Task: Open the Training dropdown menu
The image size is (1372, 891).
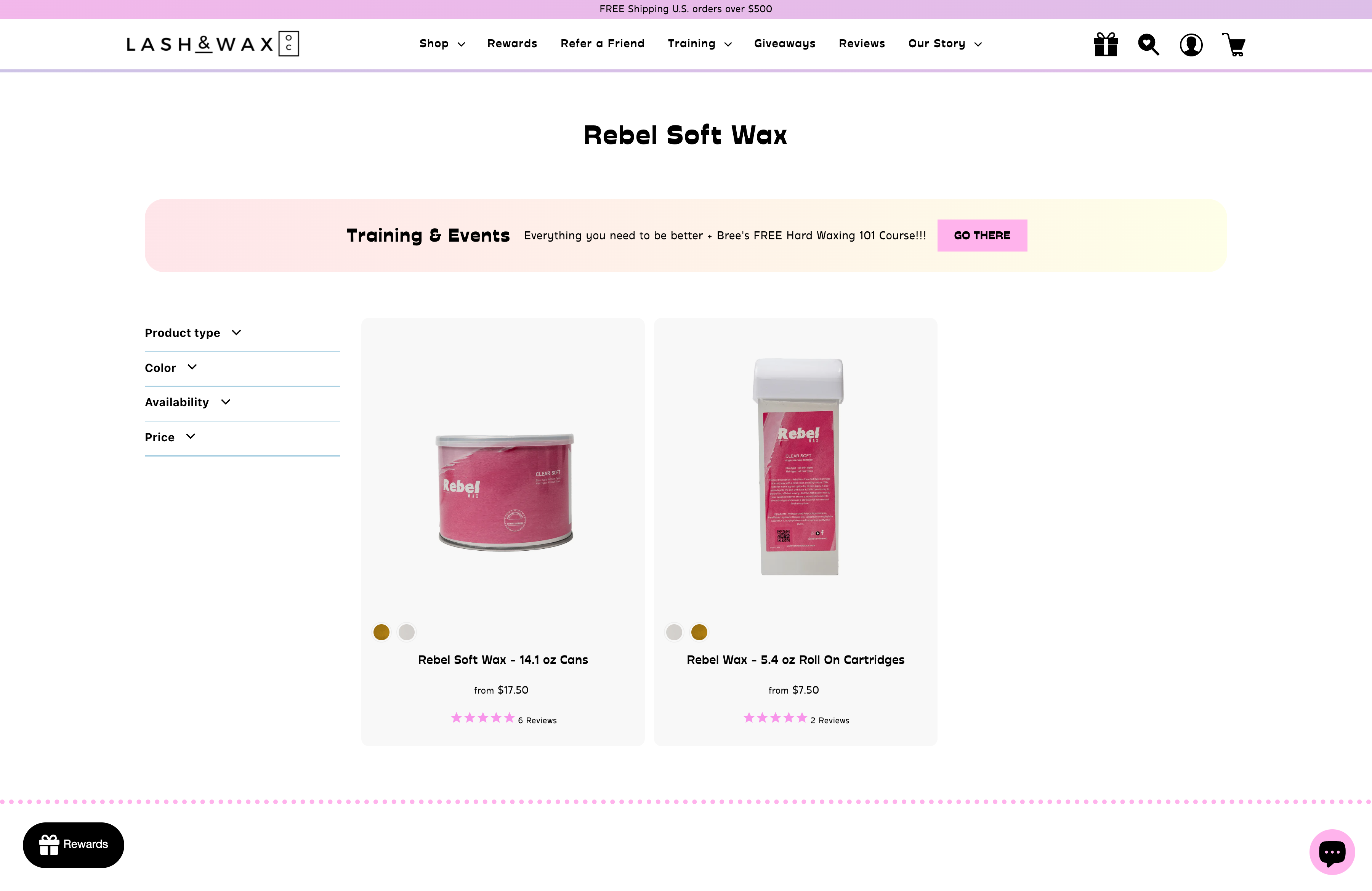Action: (699, 44)
